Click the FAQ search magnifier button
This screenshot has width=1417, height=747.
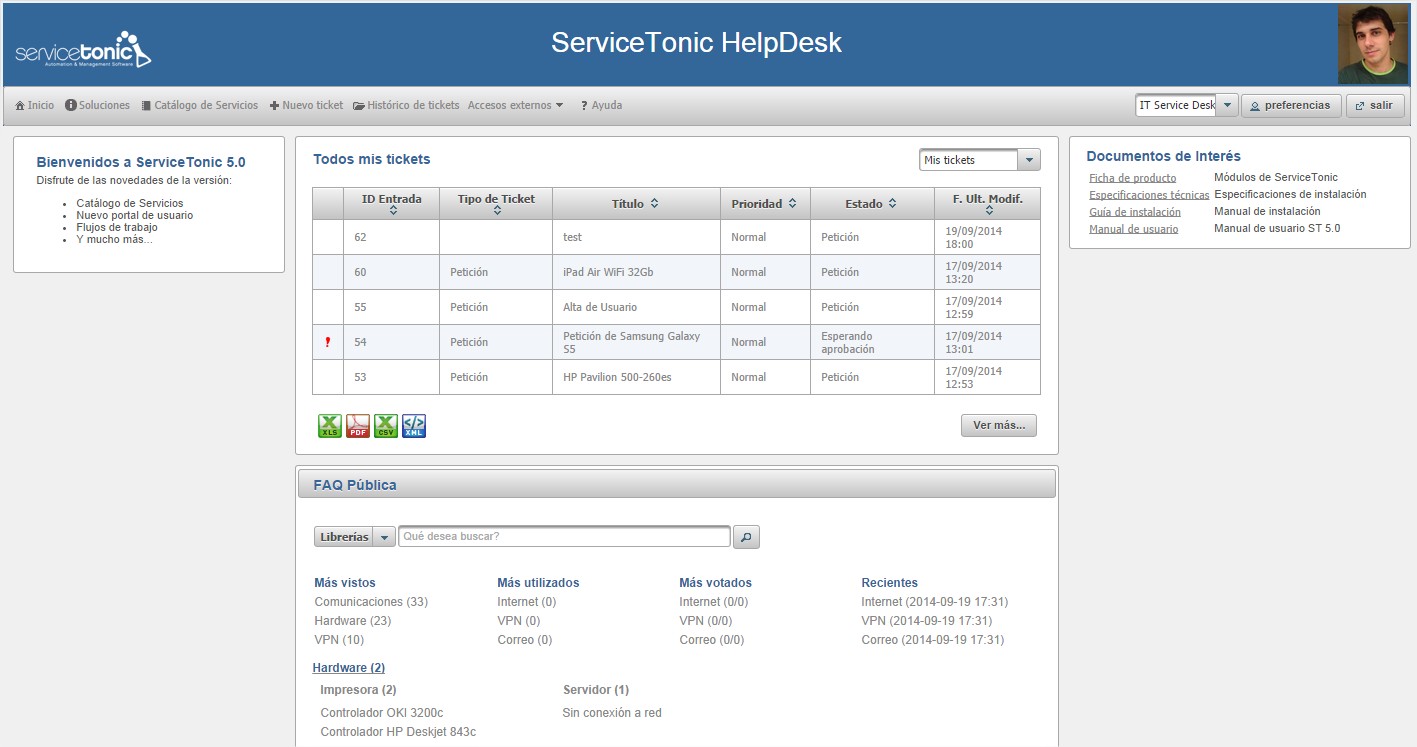point(746,537)
